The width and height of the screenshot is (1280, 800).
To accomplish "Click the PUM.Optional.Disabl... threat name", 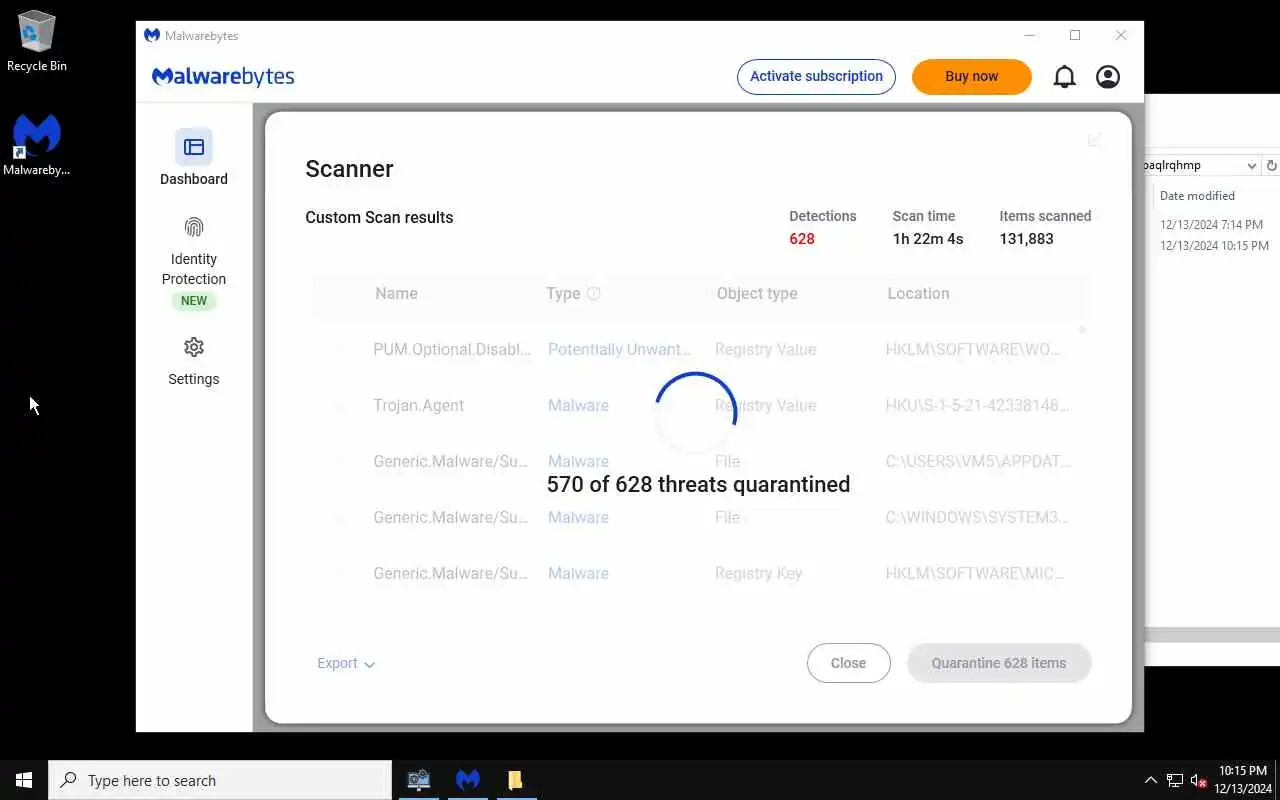I will [453, 349].
